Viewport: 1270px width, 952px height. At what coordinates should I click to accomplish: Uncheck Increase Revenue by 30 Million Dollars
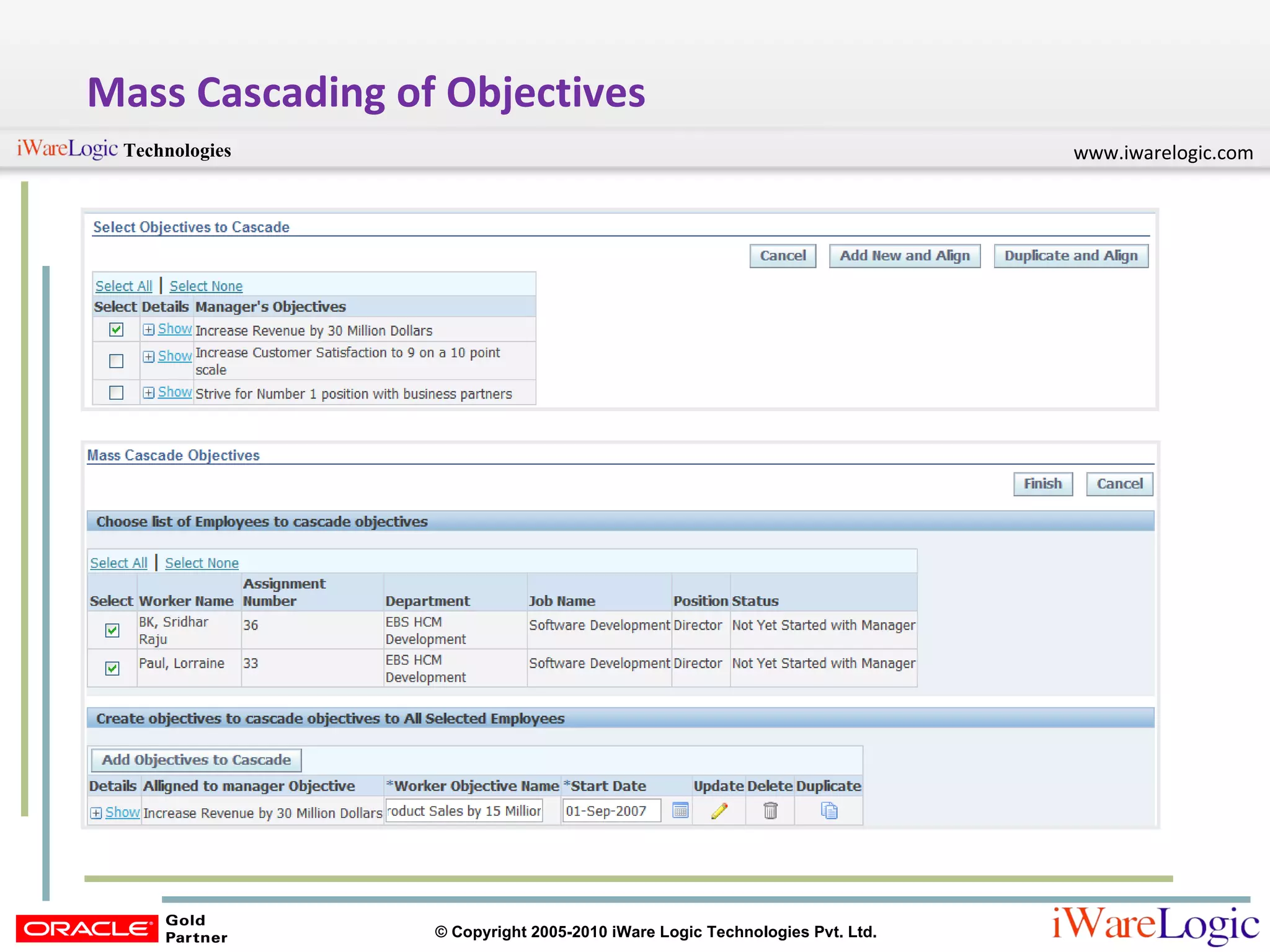click(116, 330)
